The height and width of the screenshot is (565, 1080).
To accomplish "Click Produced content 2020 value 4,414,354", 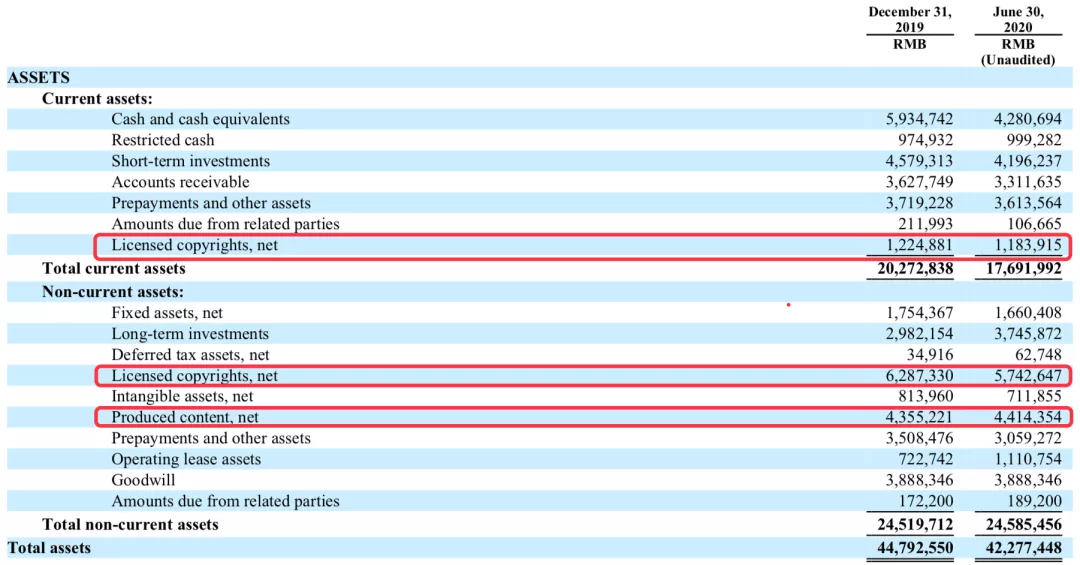I will (x=1028, y=418).
